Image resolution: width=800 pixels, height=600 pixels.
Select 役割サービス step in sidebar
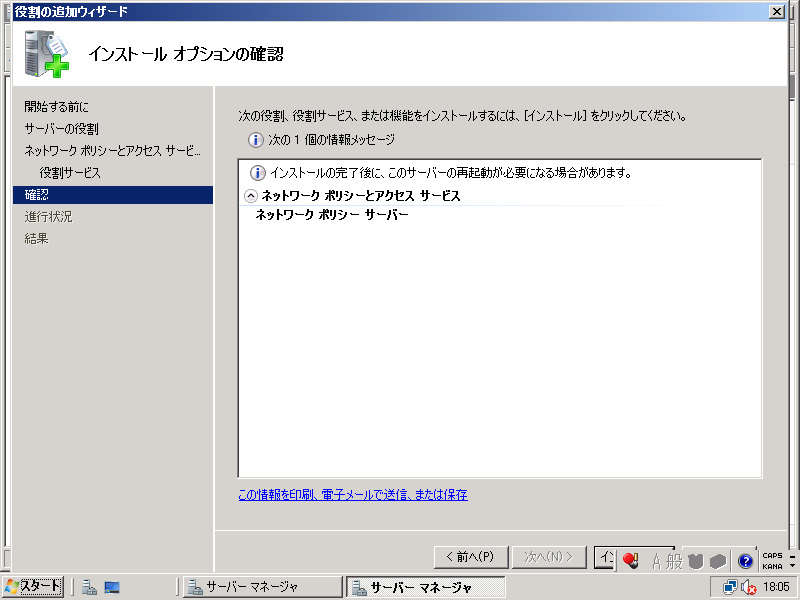[70, 173]
